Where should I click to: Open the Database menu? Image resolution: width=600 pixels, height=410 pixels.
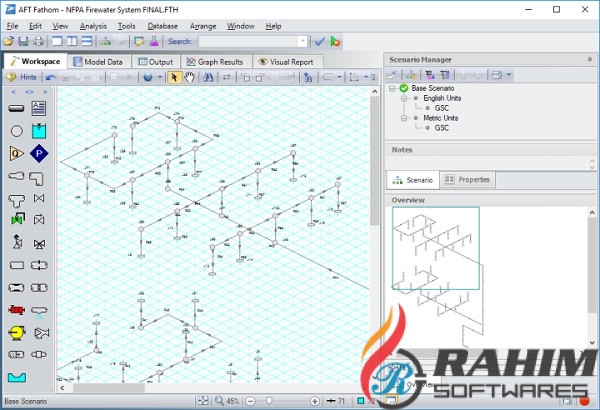[163, 26]
